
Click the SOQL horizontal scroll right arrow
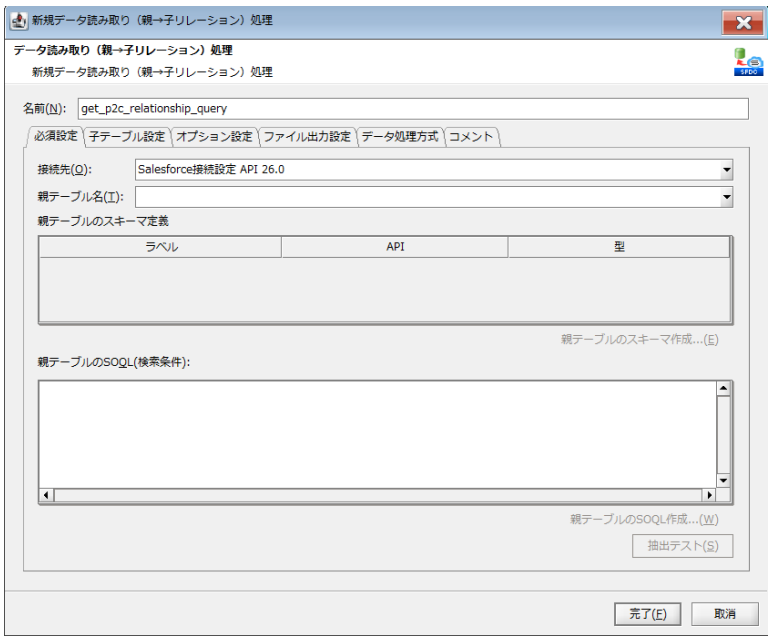(x=710, y=495)
